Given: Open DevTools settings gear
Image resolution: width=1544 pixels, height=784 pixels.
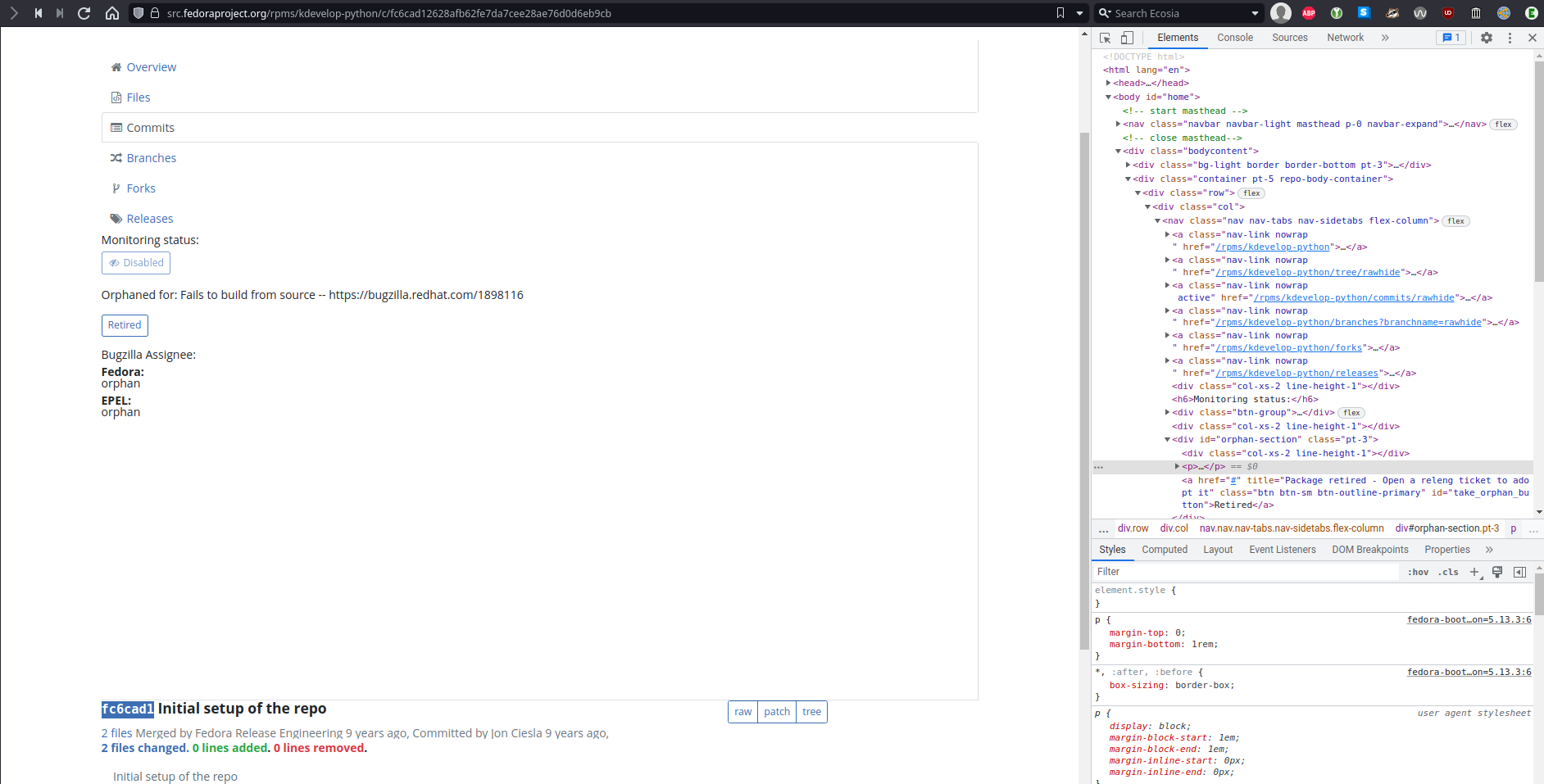Looking at the screenshot, I should point(1487,38).
